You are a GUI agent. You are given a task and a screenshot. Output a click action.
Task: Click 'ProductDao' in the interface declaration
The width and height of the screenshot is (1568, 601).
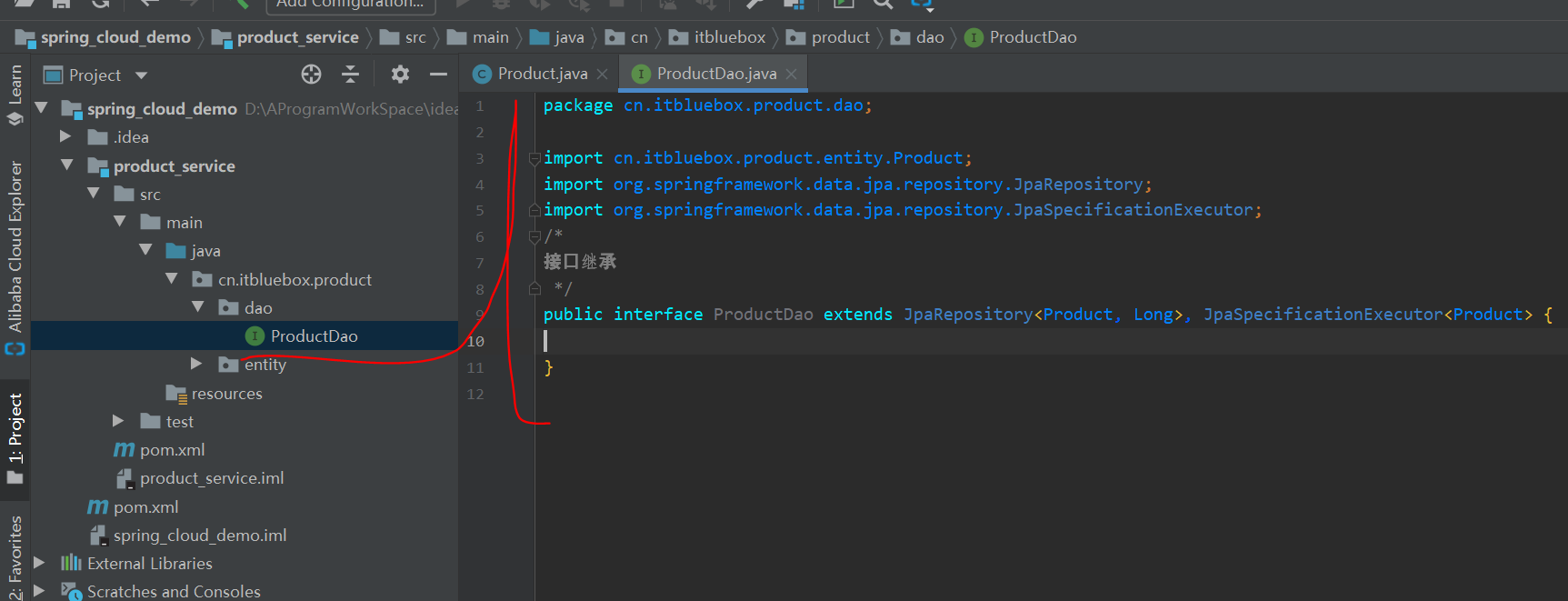tap(764, 315)
